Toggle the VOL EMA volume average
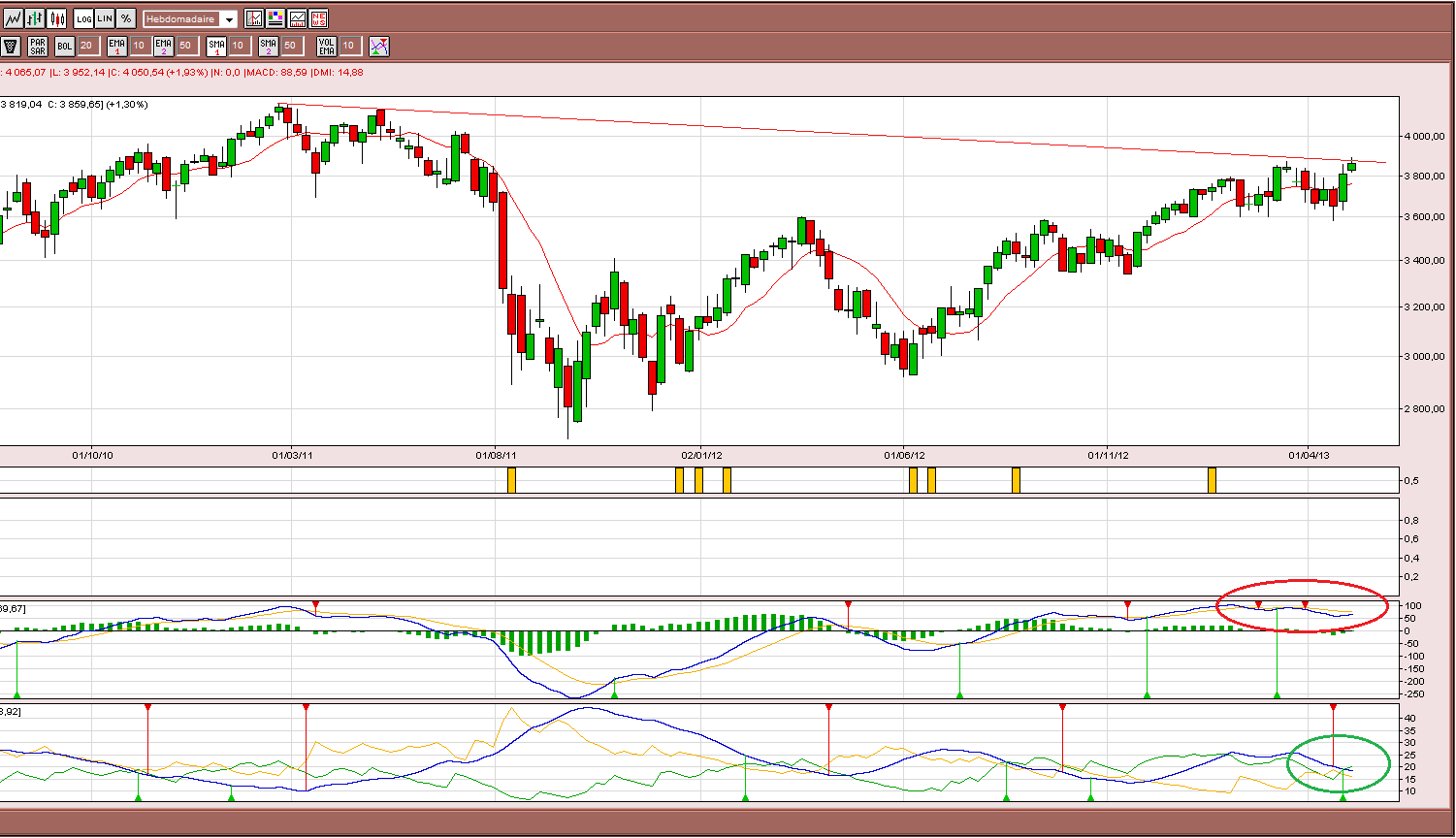The image size is (1456, 838). (326, 46)
